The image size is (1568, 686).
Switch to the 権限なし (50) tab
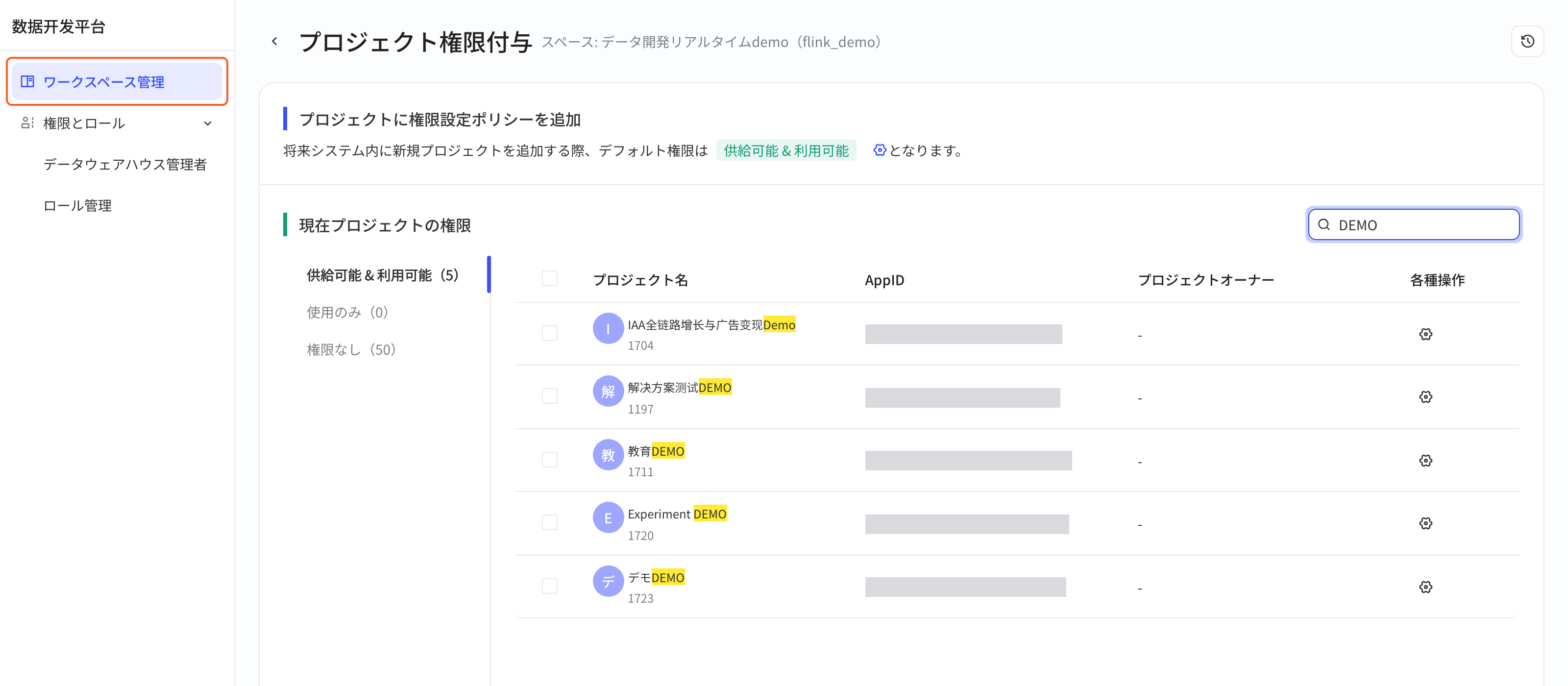pos(351,349)
